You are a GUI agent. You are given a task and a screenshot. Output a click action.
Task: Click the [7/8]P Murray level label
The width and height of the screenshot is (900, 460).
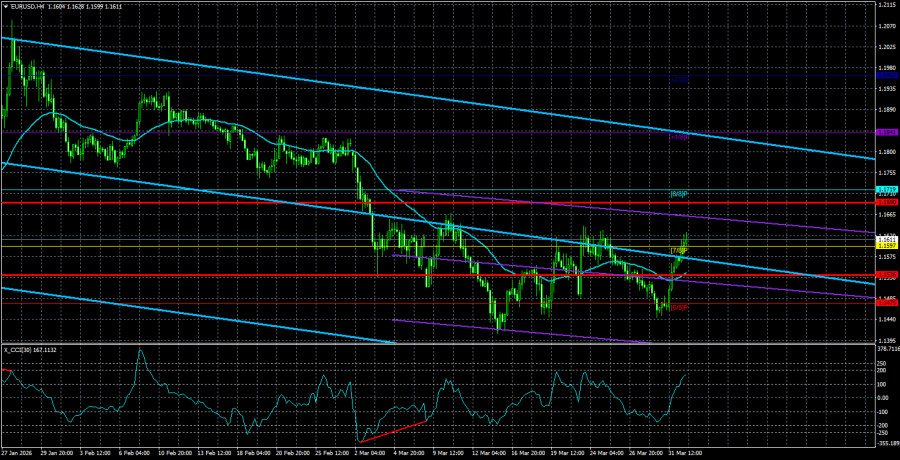678,250
